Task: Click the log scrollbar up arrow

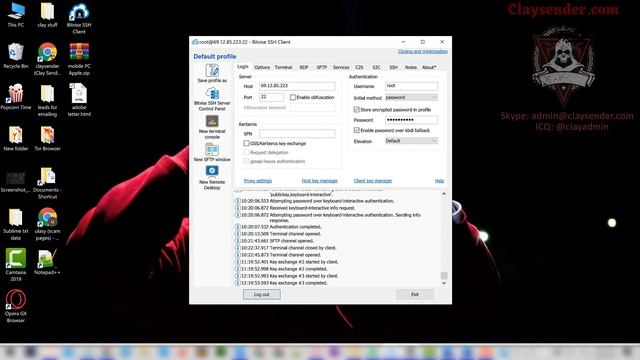Action: 444,194
